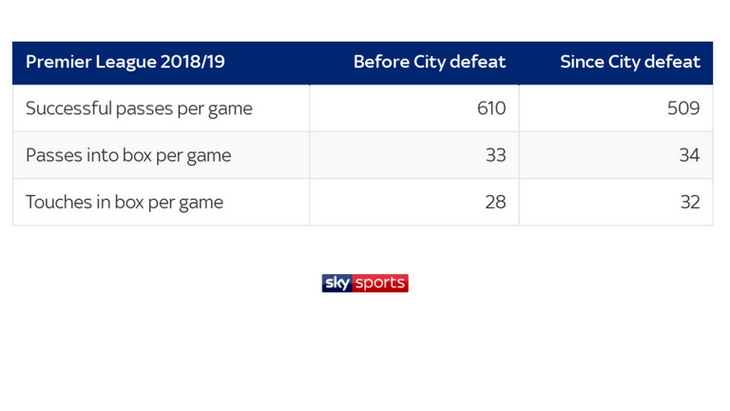The width and height of the screenshot is (730, 411).
Task: Select the 'Since City defeat' column header
Action: (x=631, y=62)
